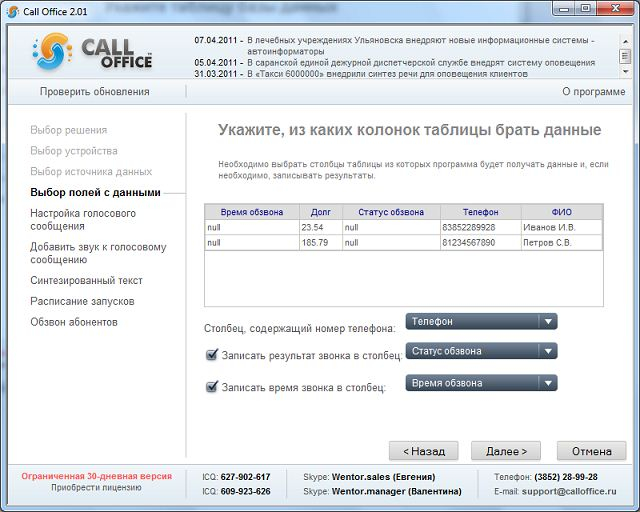
Task: Click the Статус обзвона column header
Action: click(391, 212)
